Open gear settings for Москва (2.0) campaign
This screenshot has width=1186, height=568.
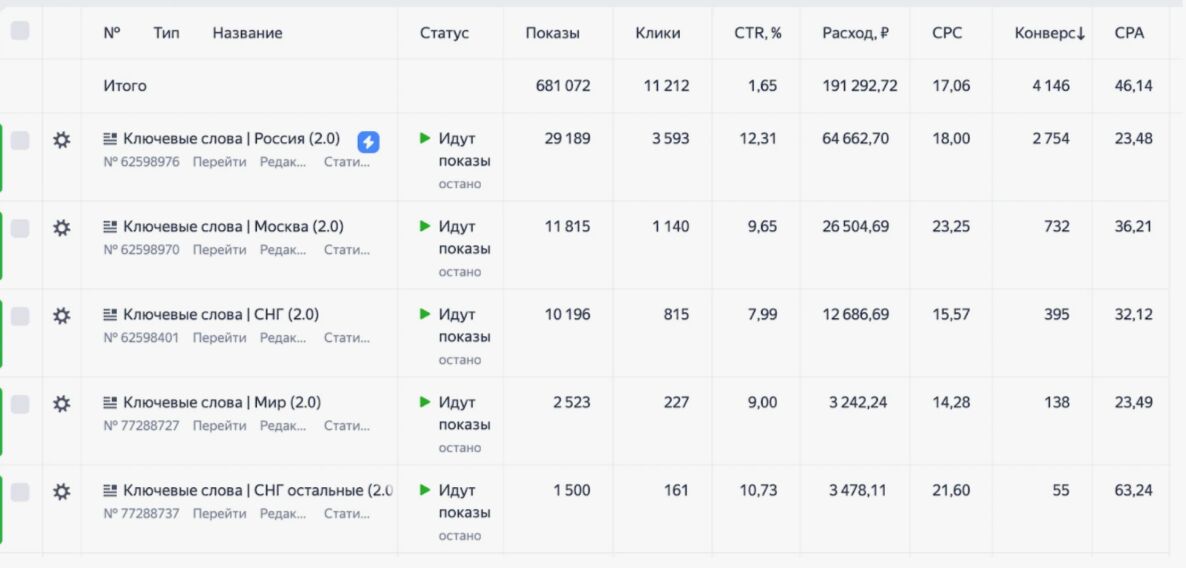point(61,228)
